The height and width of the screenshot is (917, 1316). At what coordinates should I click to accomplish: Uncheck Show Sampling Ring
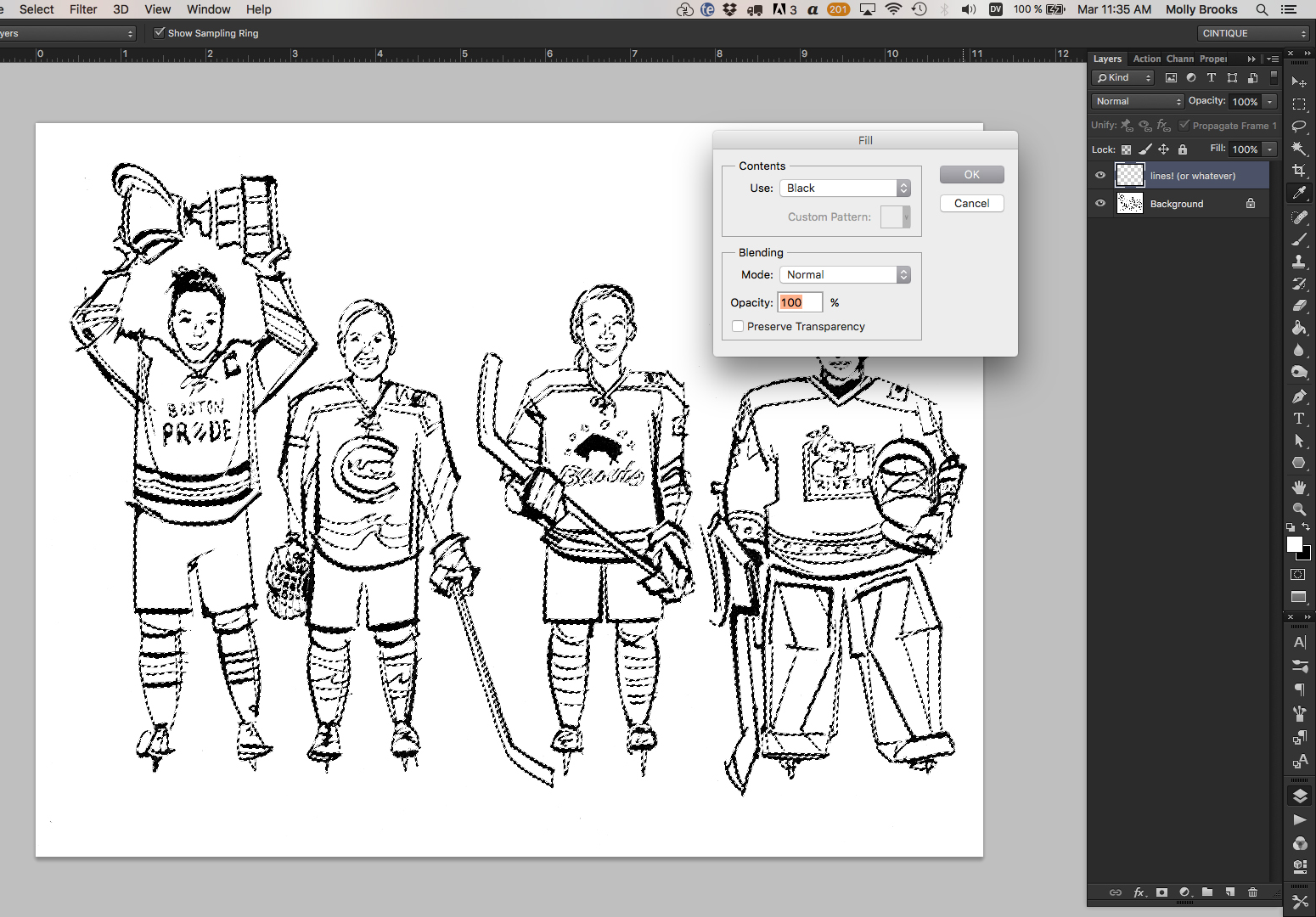pos(159,33)
